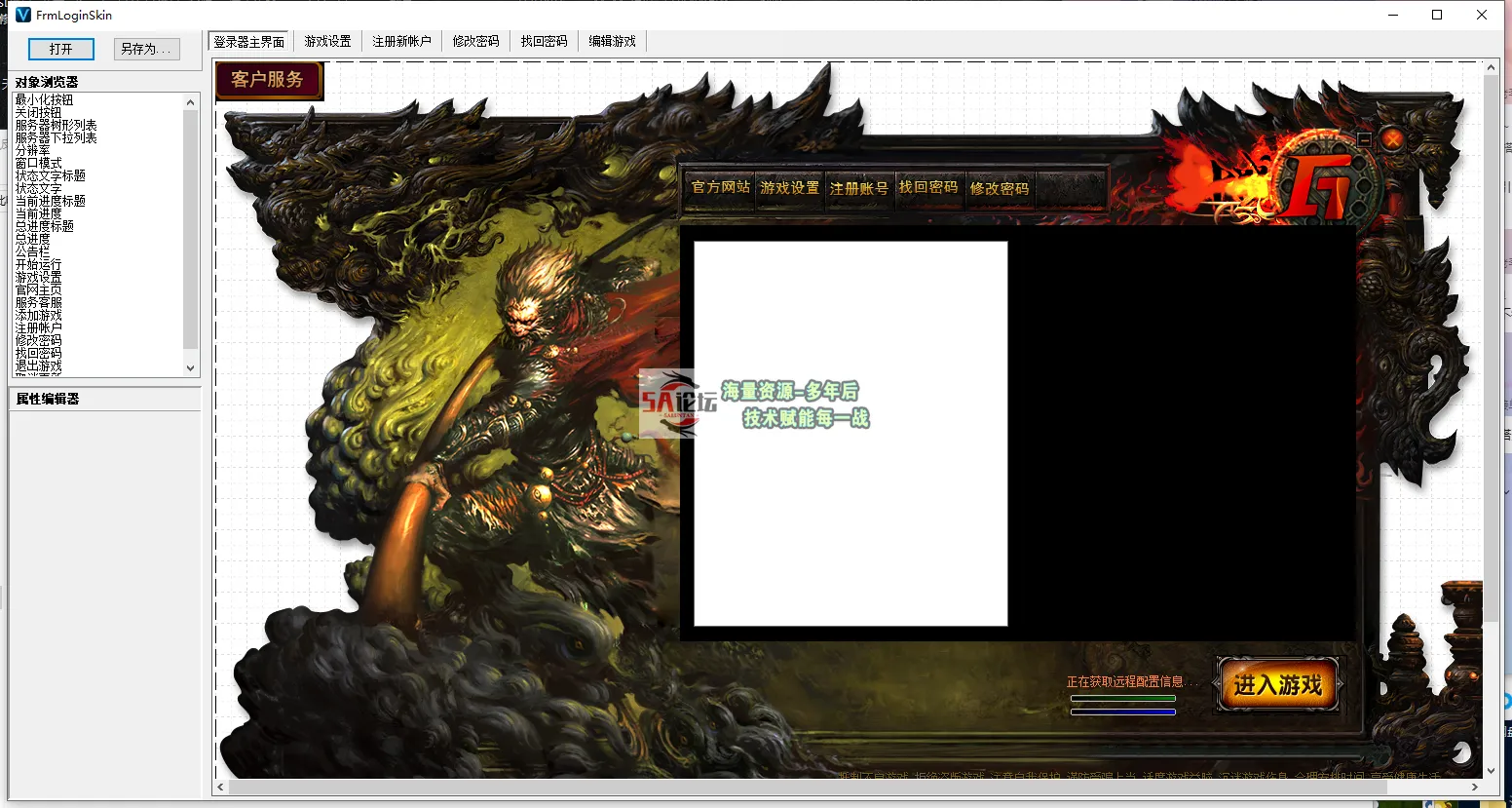Click the 找回密码 skin button in banner
Image resolution: width=1512 pixels, height=808 pixels.
click(927, 187)
